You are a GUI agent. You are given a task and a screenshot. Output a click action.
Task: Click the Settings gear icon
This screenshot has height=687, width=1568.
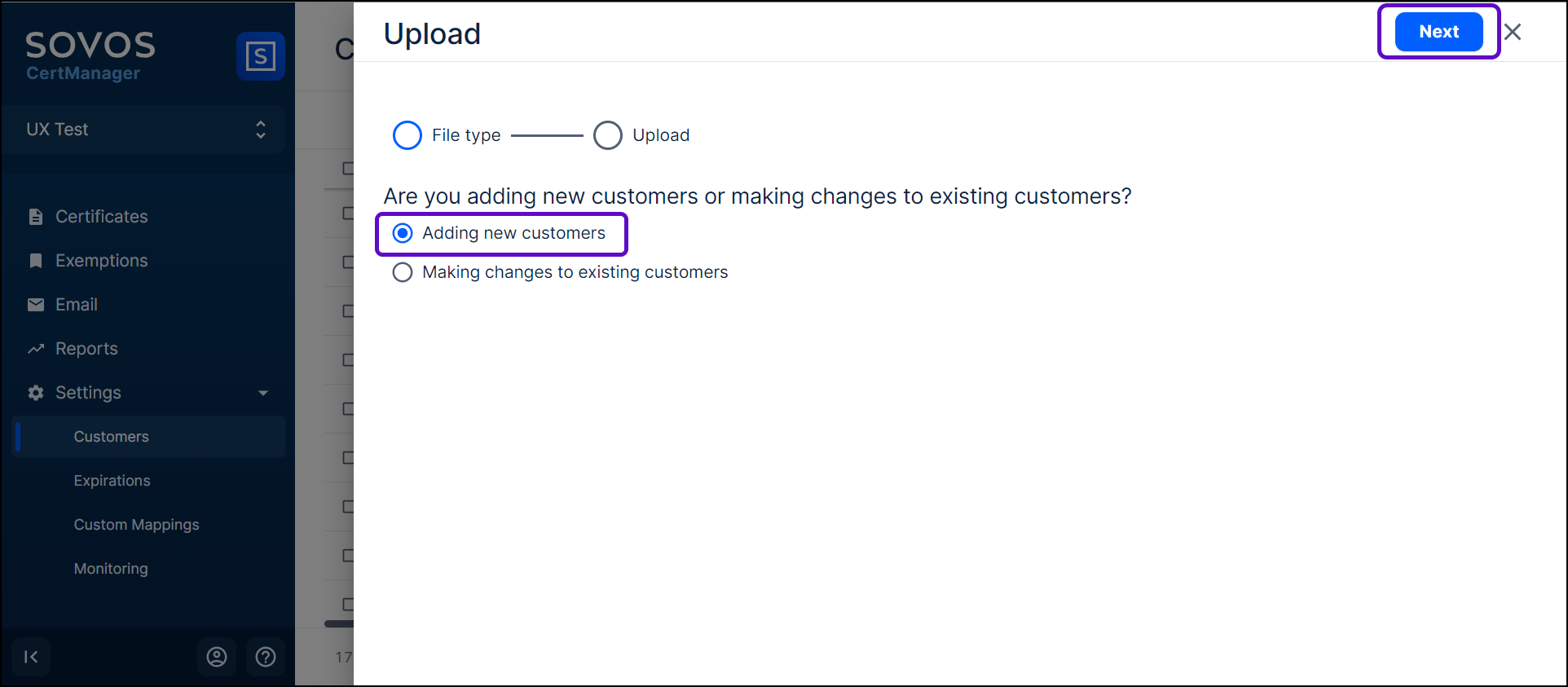36,393
